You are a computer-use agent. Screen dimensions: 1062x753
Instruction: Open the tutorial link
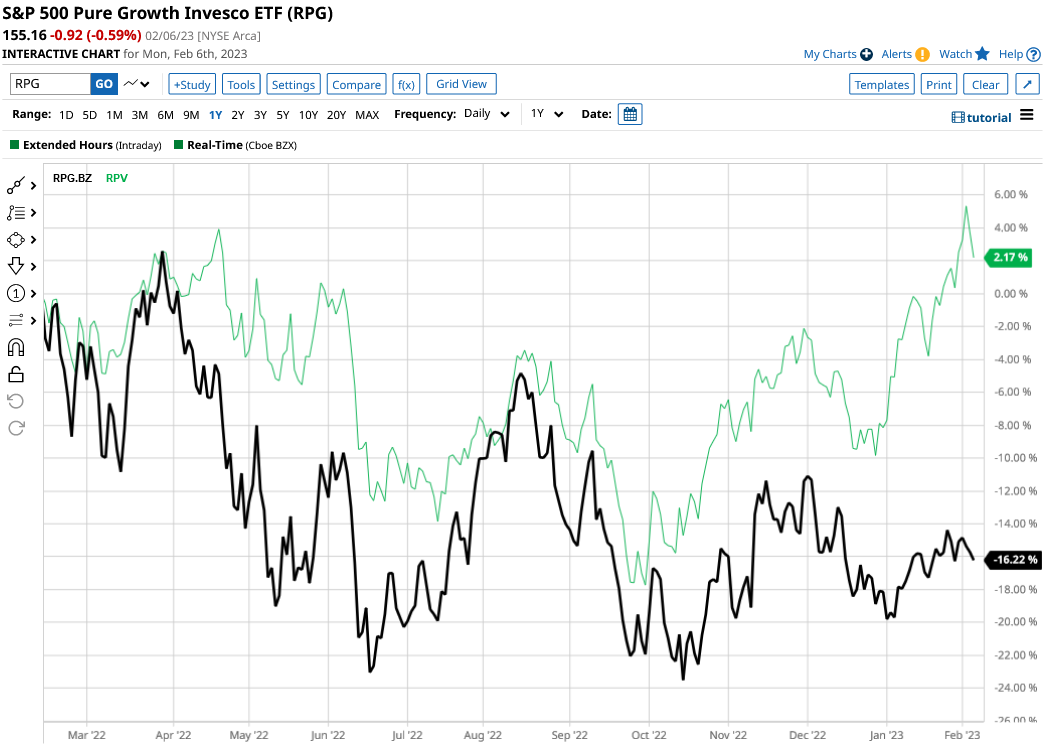[x=981, y=117]
